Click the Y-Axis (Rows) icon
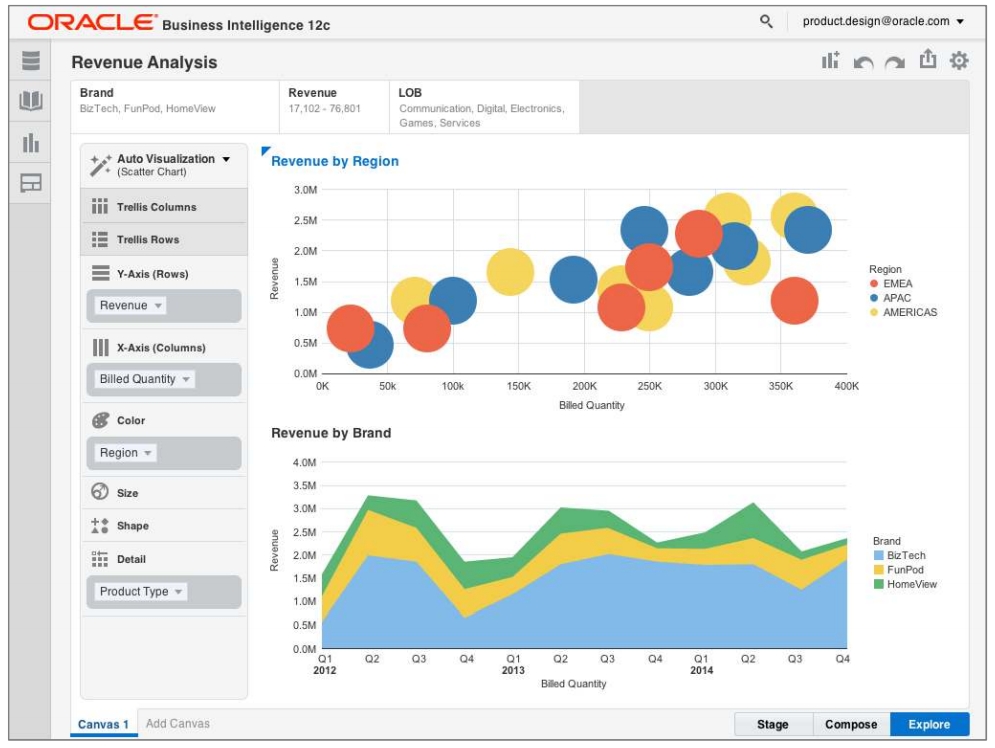Image resolution: width=995 pixels, height=748 pixels. 100,273
